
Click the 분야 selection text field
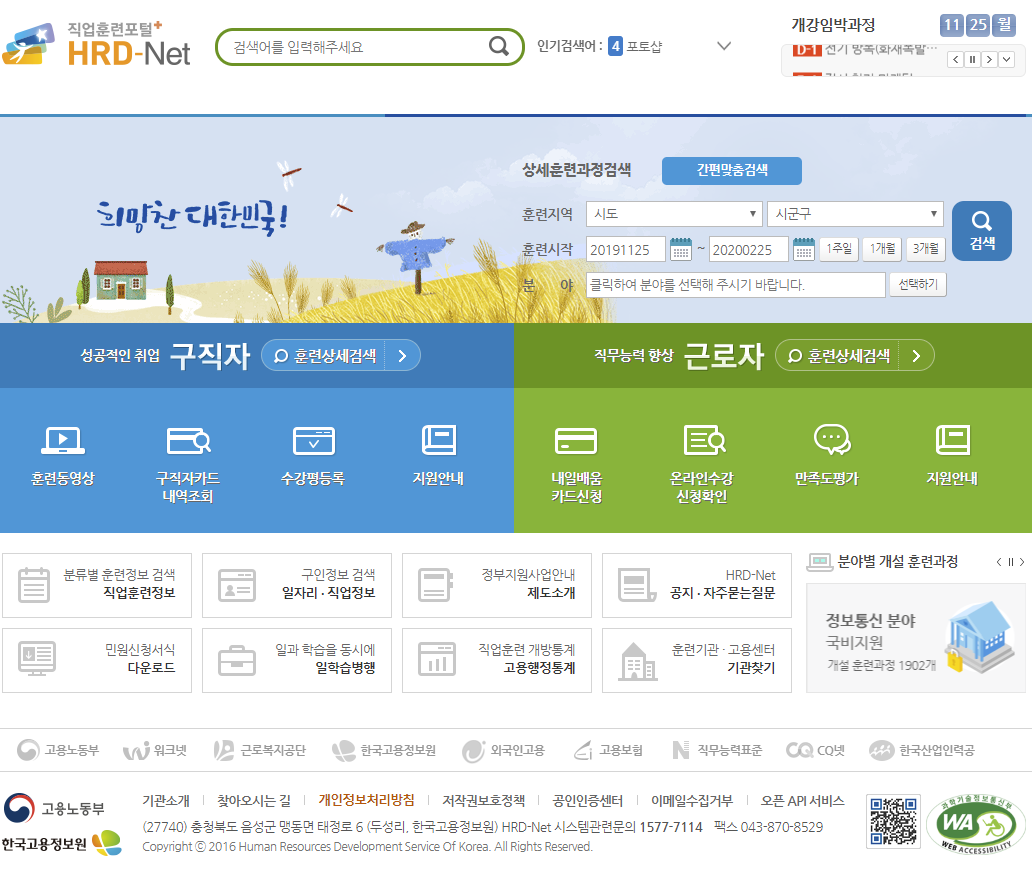pyautogui.click(x=735, y=285)
